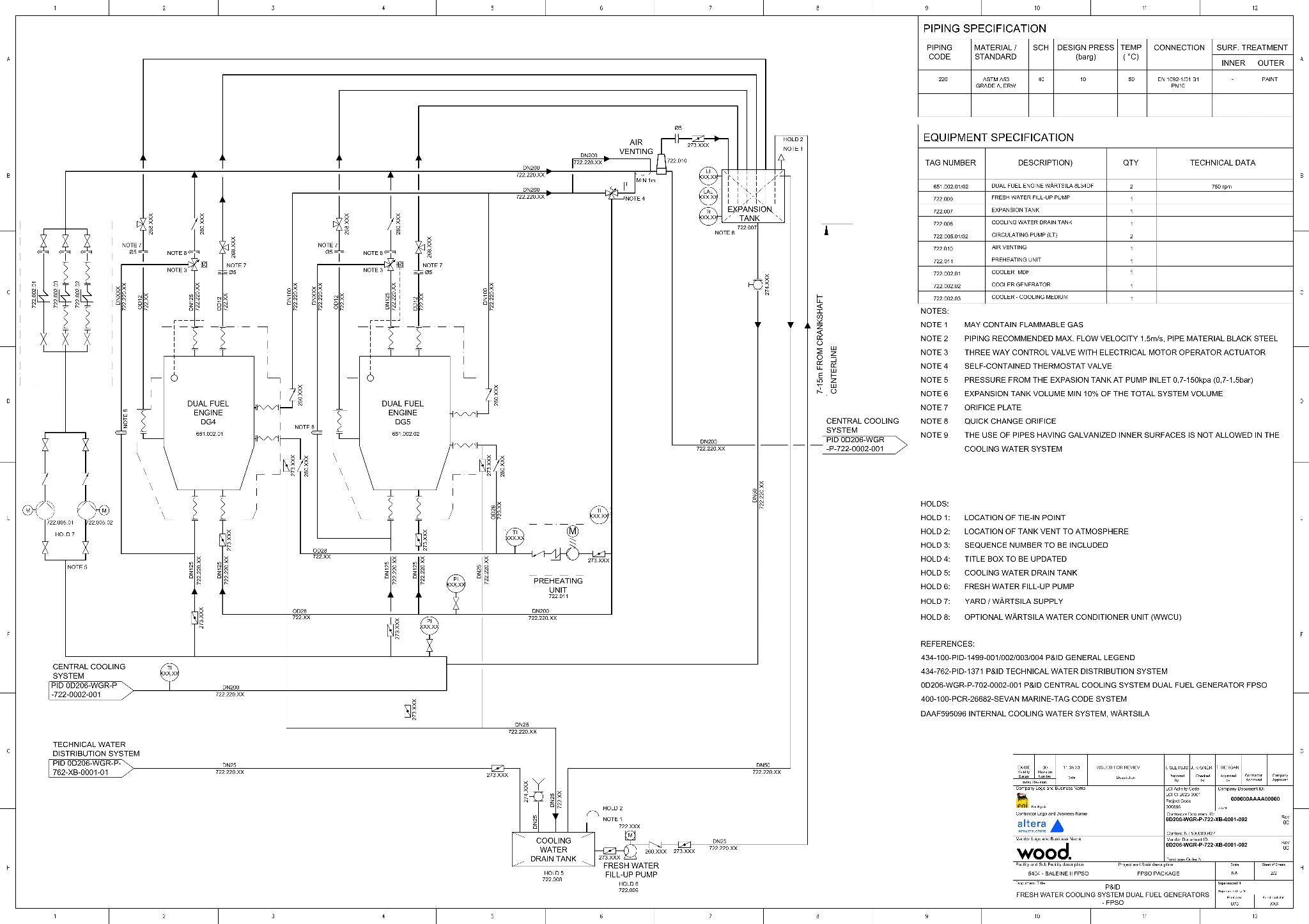Click the TI instrument bubble on left Central Cooling line
The height and width of the screenshot is (924, 1309).
(x=169, y=672)
